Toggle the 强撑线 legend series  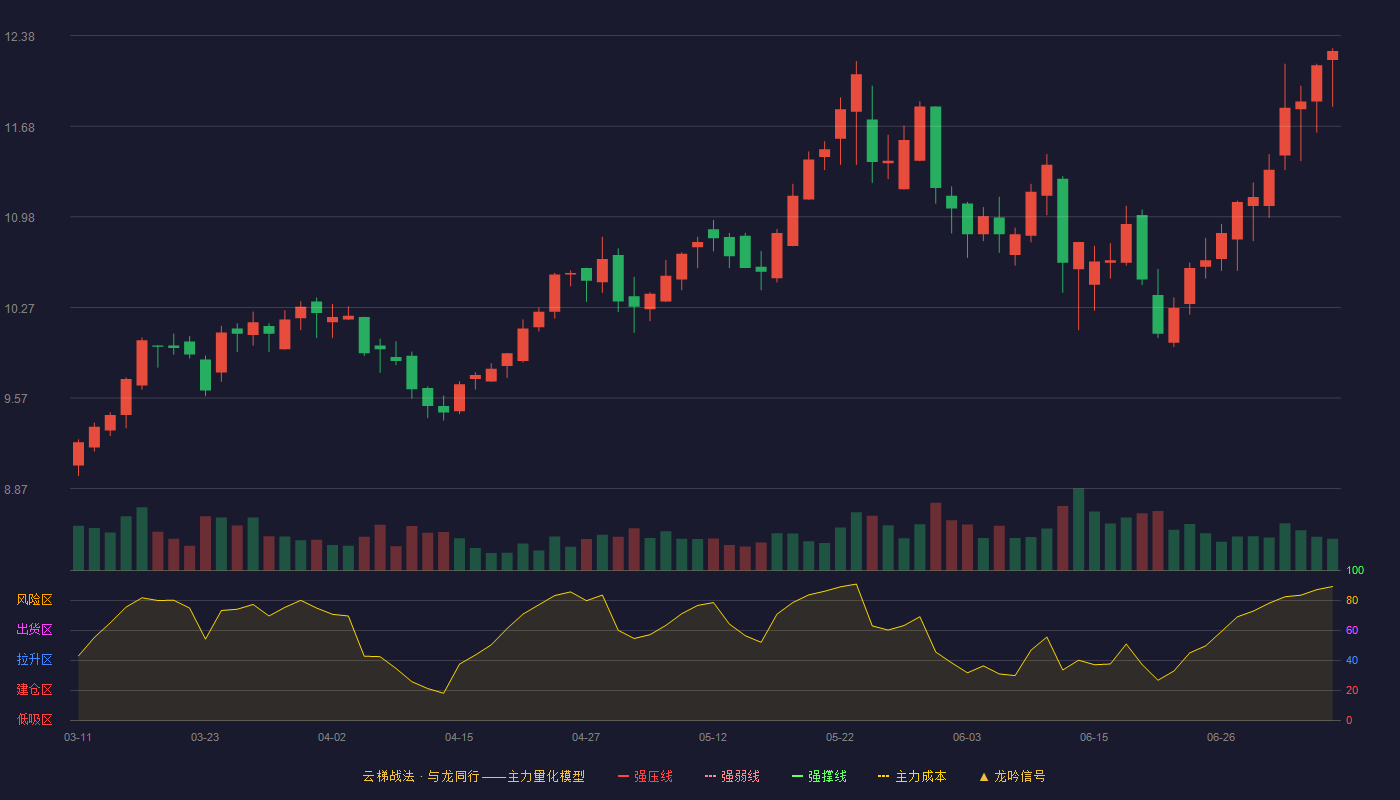tap(819, 776)
